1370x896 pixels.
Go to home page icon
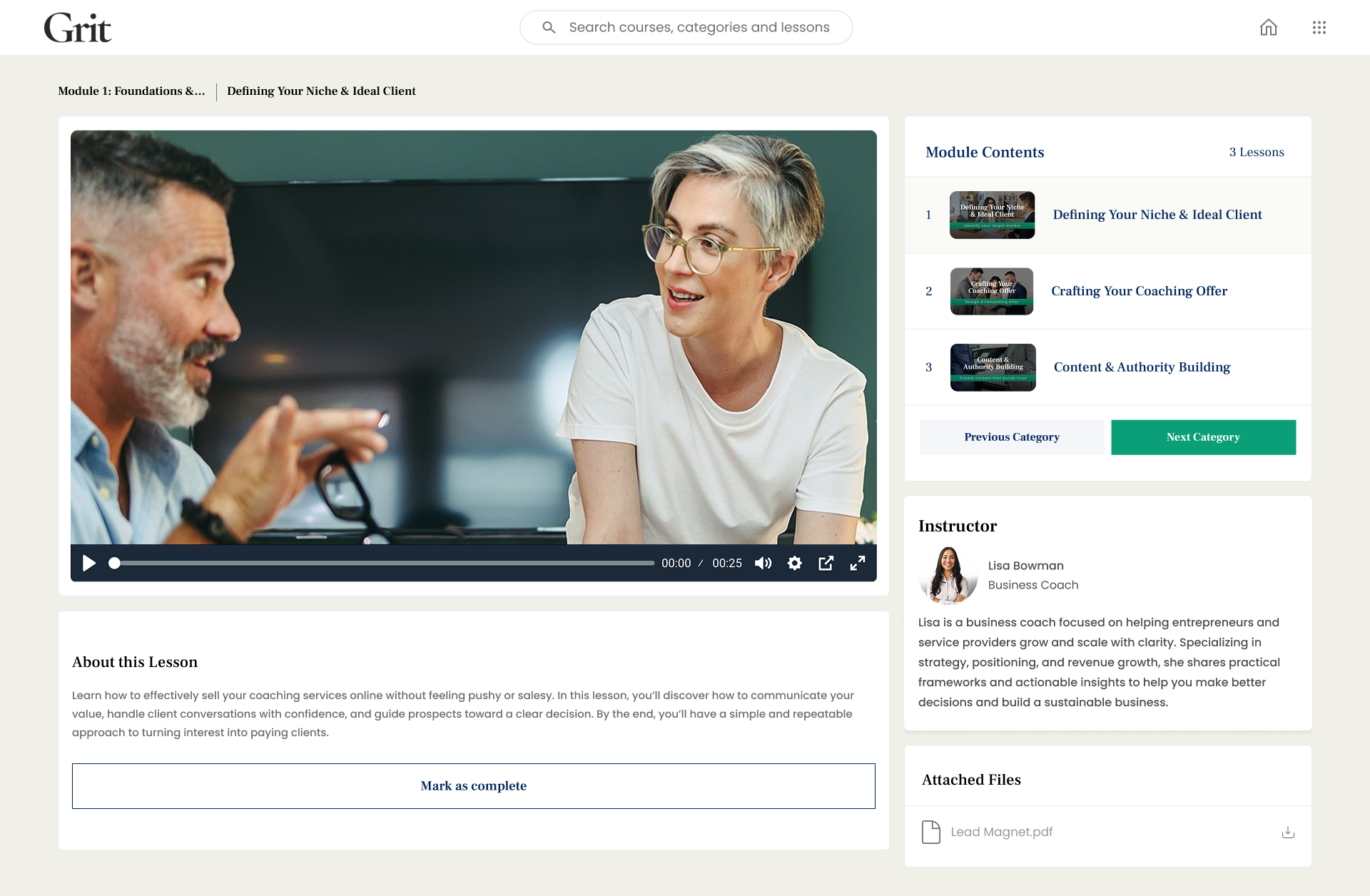pyautogui.click(x=1268, y=28)
